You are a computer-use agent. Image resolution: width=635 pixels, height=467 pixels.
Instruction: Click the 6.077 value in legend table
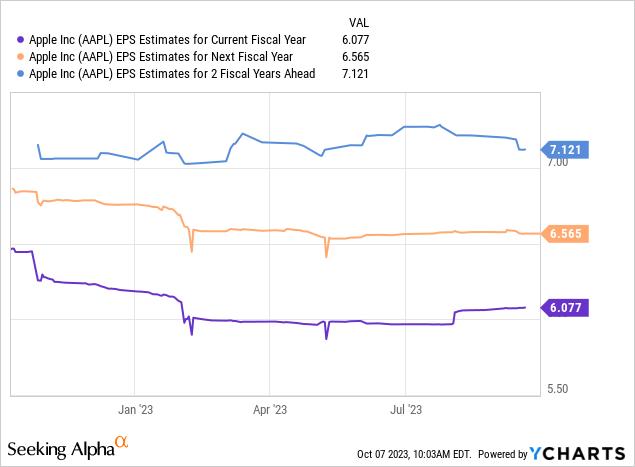pos(356,40)
